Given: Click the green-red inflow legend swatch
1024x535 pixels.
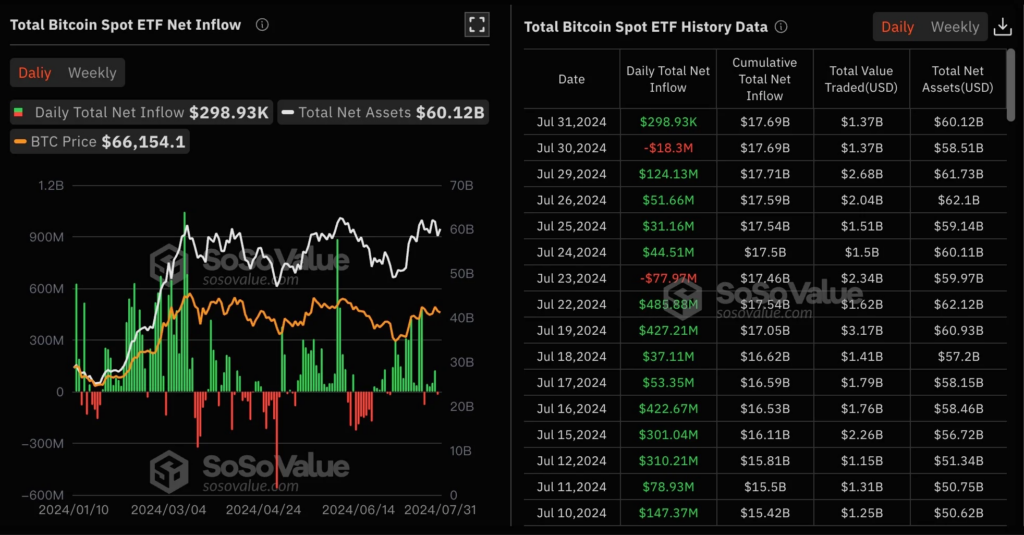Looking at the screenshot, I should point(18,112).
